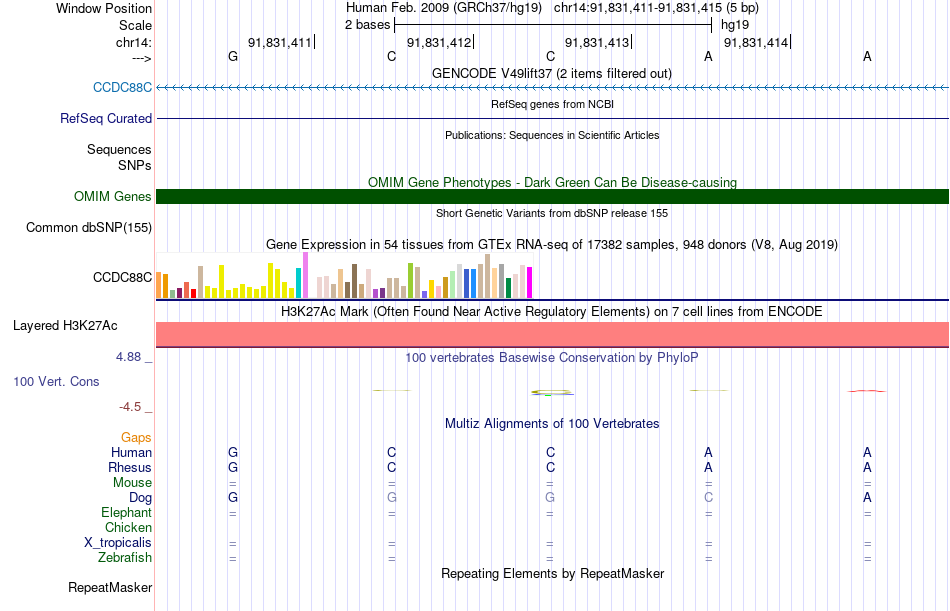Click the bright red bar in GTEx chart
The image size is (950, 611).
point(193,293)
